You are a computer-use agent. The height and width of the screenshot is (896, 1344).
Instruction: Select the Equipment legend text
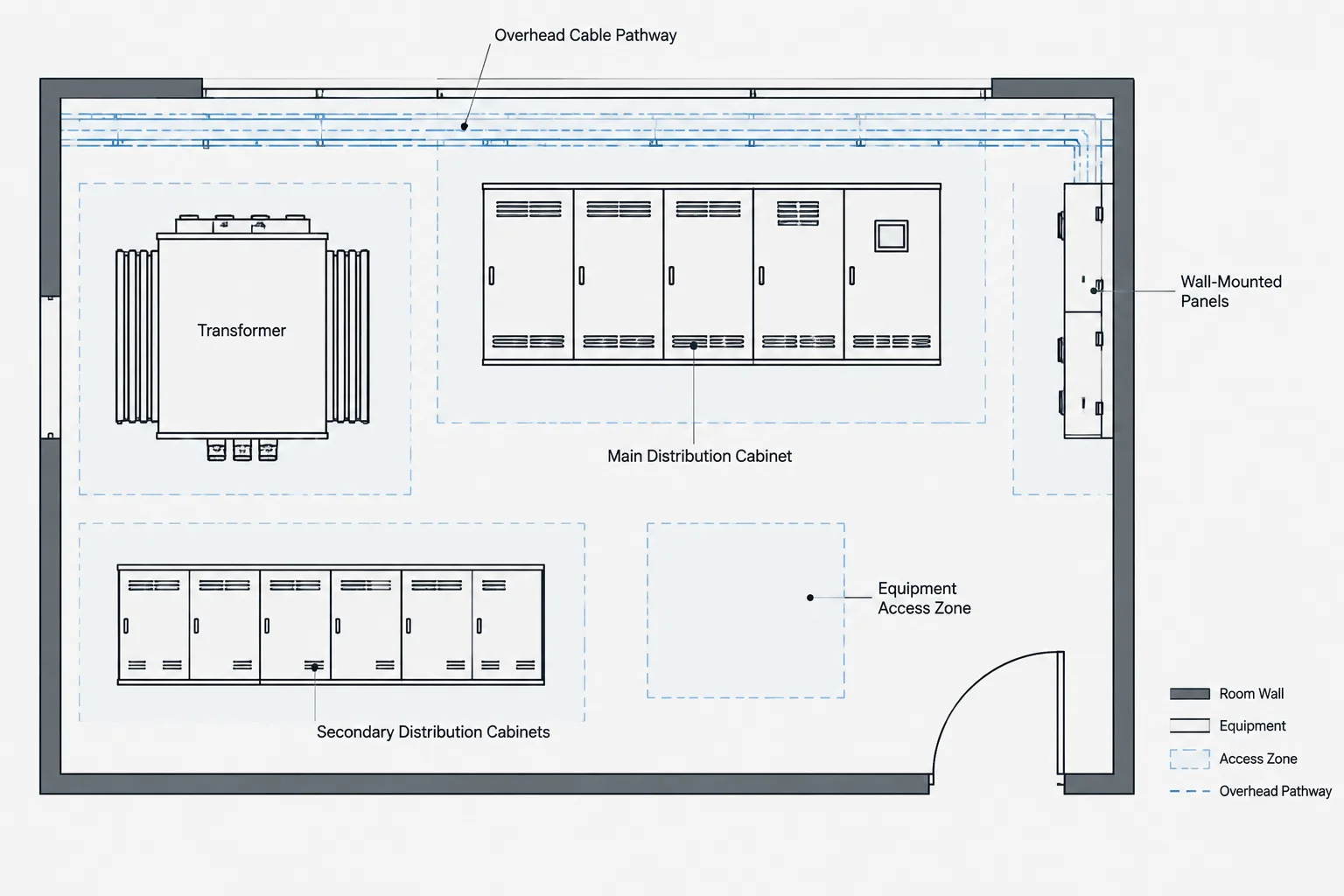click(1252, 726)
